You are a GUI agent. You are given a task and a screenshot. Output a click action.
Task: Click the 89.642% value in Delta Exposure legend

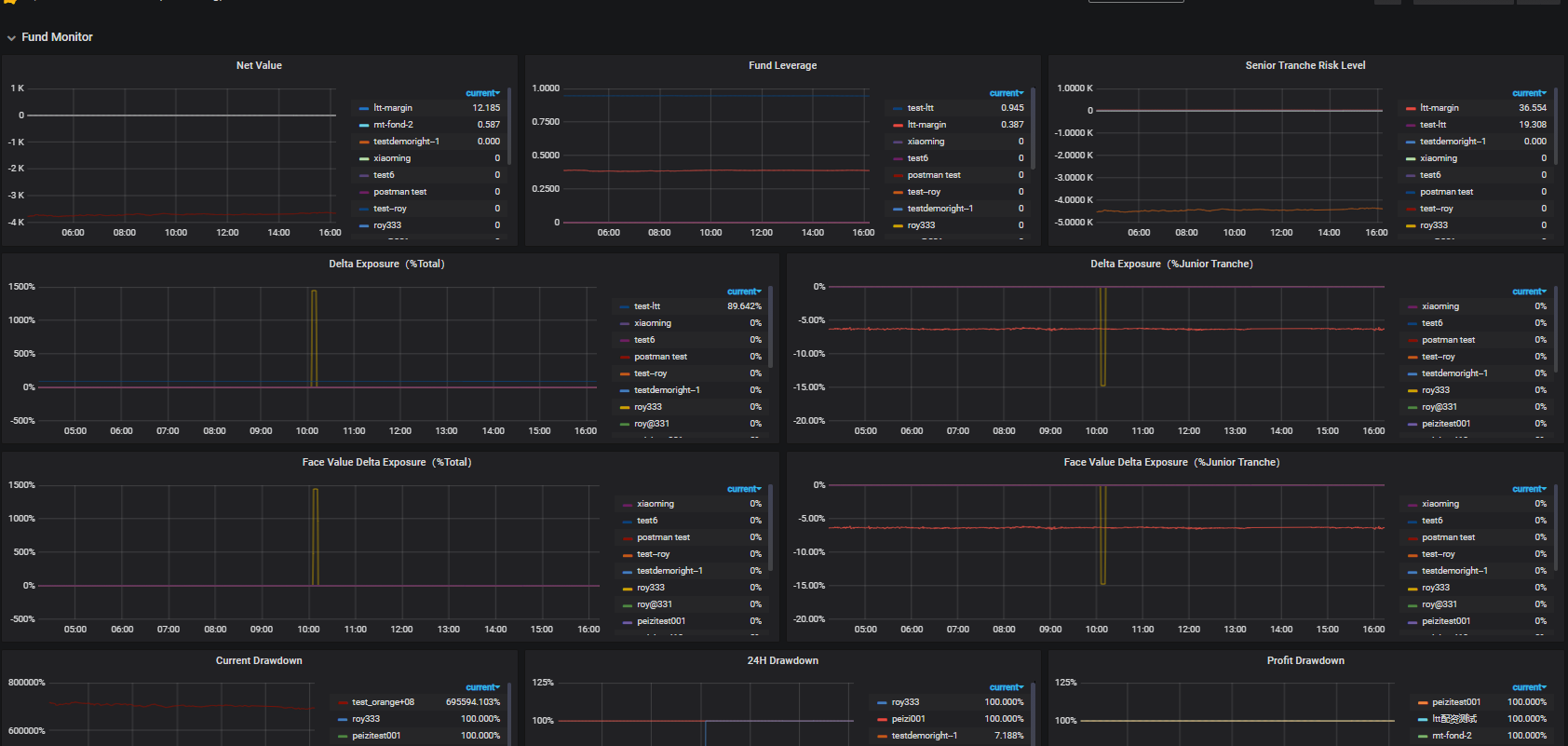point(744,306)
